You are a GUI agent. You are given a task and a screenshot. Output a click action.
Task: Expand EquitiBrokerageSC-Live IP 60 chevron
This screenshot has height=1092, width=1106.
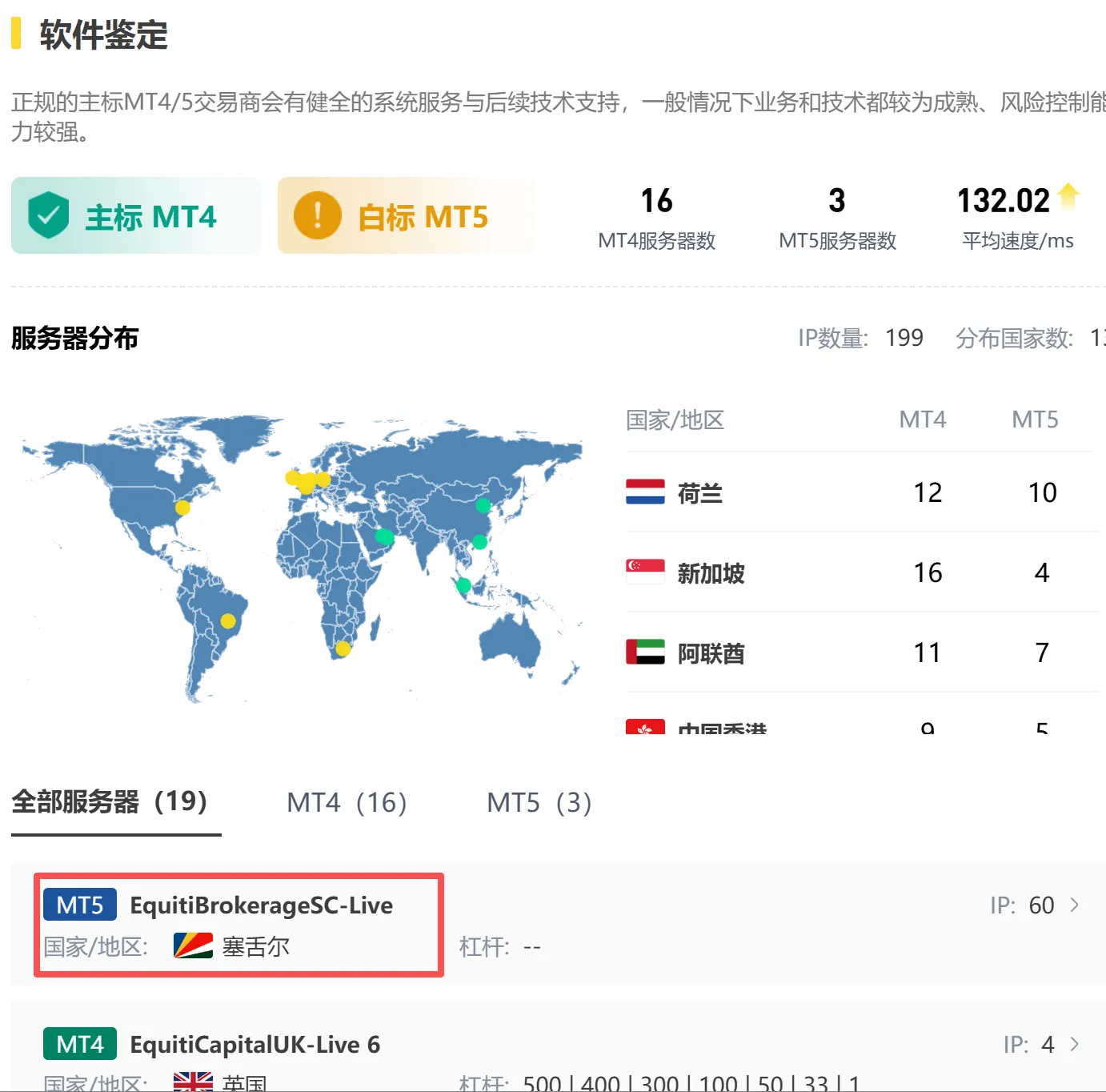click(1075, 905)
